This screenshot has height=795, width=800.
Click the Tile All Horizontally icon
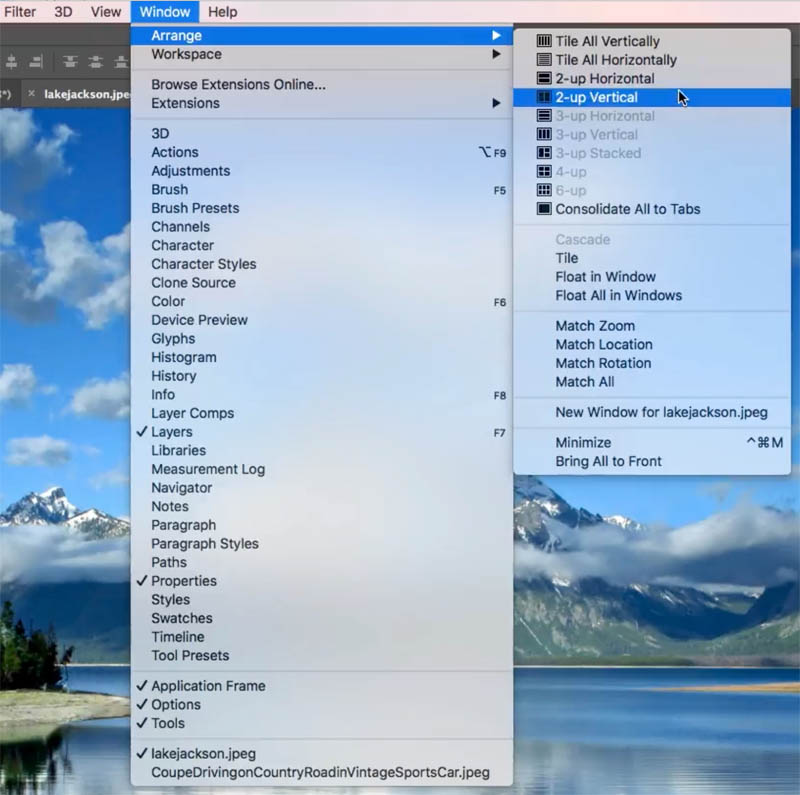[x=544, y=60]
